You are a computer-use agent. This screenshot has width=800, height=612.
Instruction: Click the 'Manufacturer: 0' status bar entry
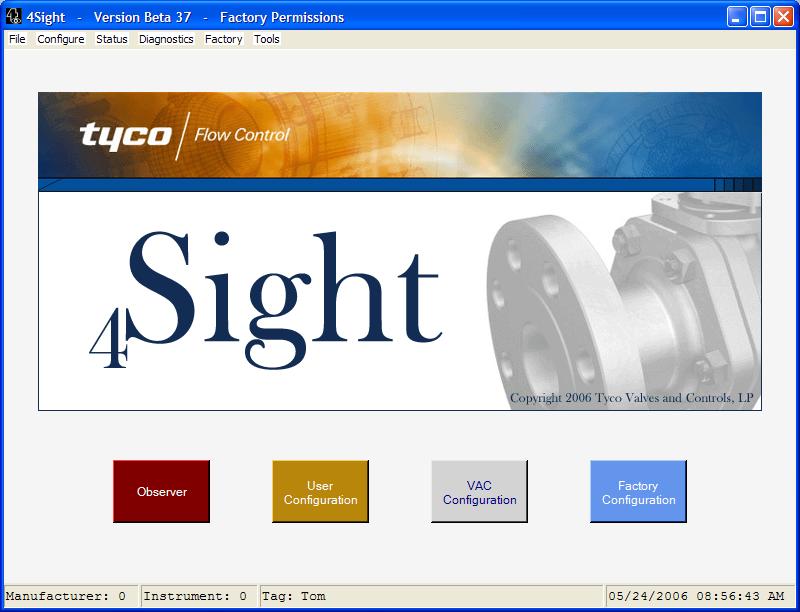(x=70, y=596)
